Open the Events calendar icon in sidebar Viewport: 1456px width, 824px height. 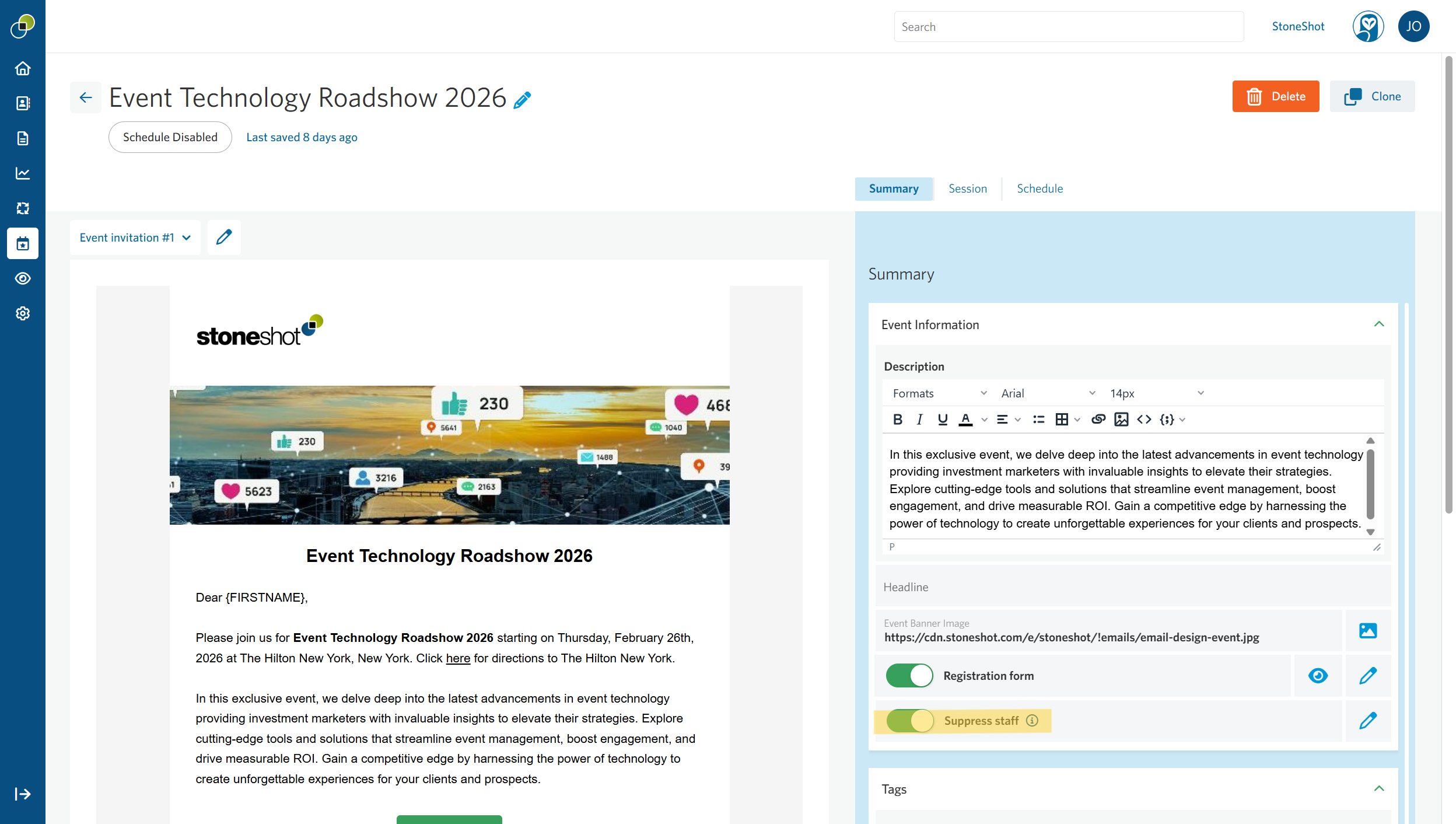(x=23, y=243)
